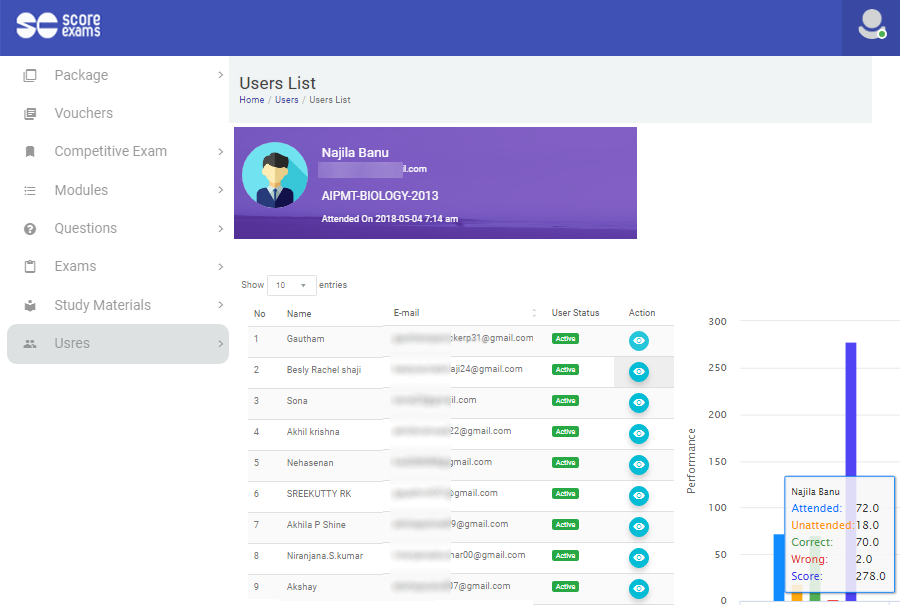The width and height of the screenshot is (900, 605).
Task: Click the Exams clipboard icon
Action: click(x=31, y=266)
